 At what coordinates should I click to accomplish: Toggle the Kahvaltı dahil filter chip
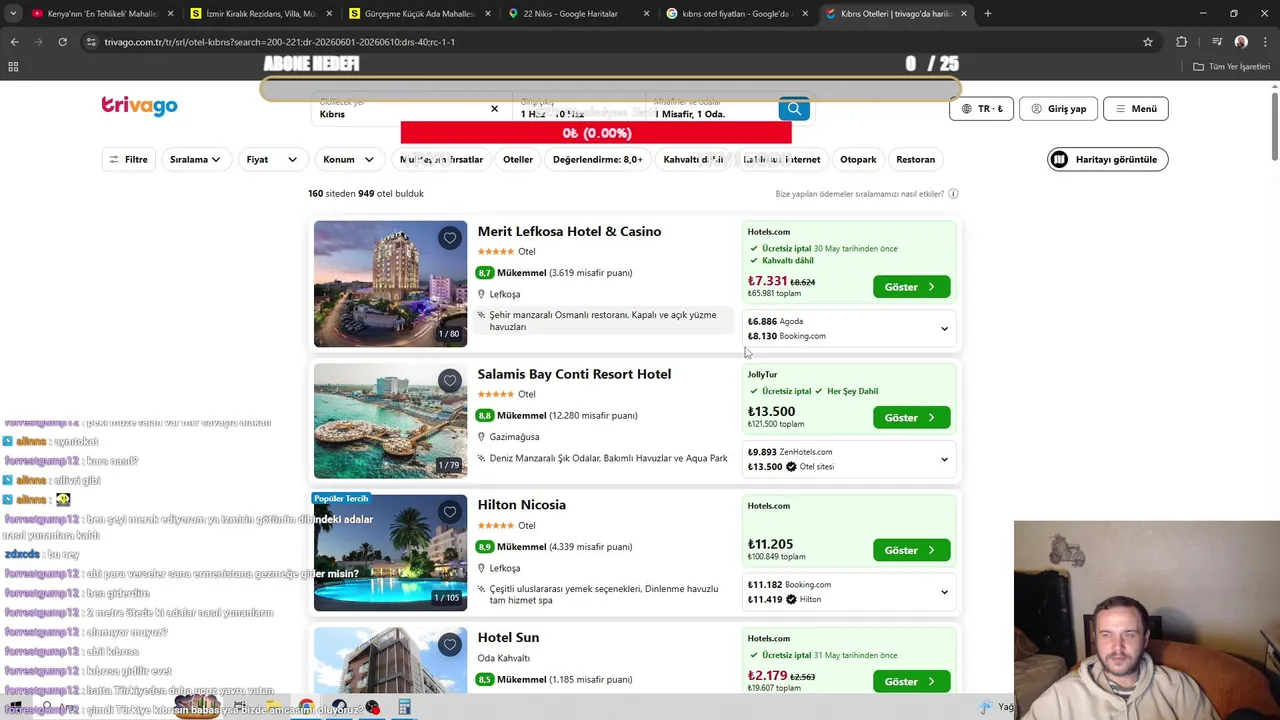coord(692,159)
